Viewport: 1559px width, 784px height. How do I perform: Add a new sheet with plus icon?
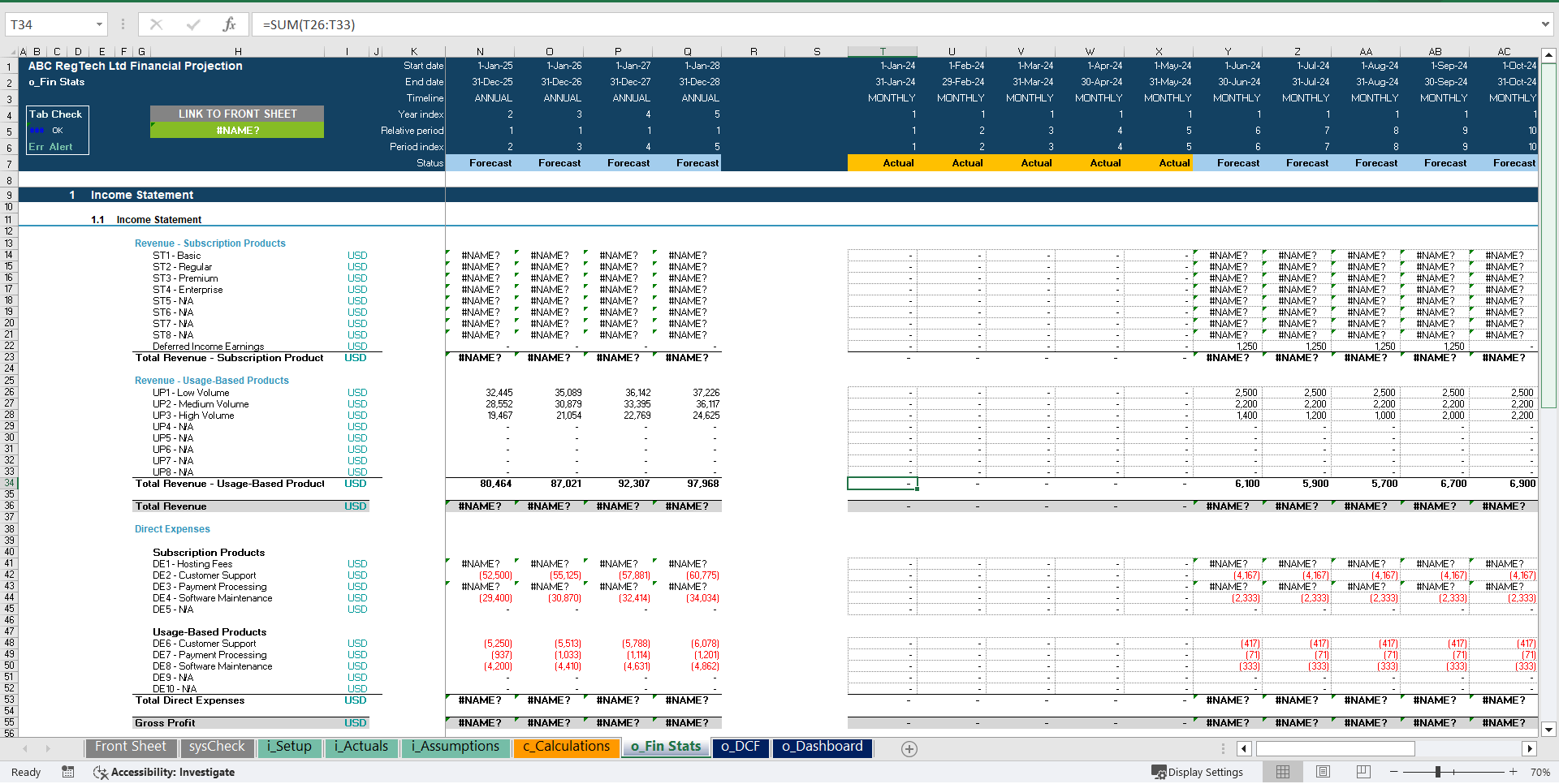click(909, 749)
